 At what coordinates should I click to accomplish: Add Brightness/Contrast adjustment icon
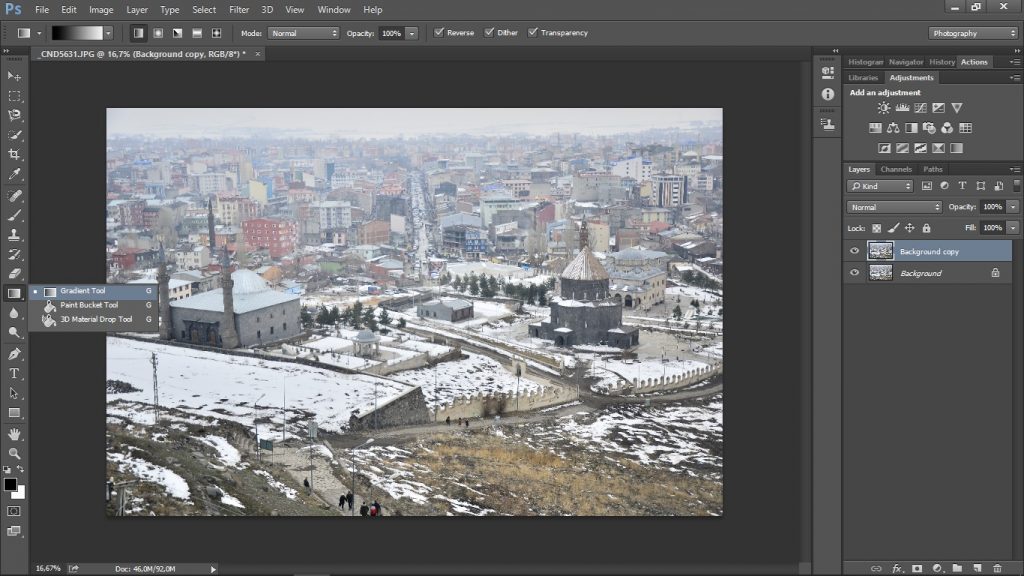pos(884,108)
